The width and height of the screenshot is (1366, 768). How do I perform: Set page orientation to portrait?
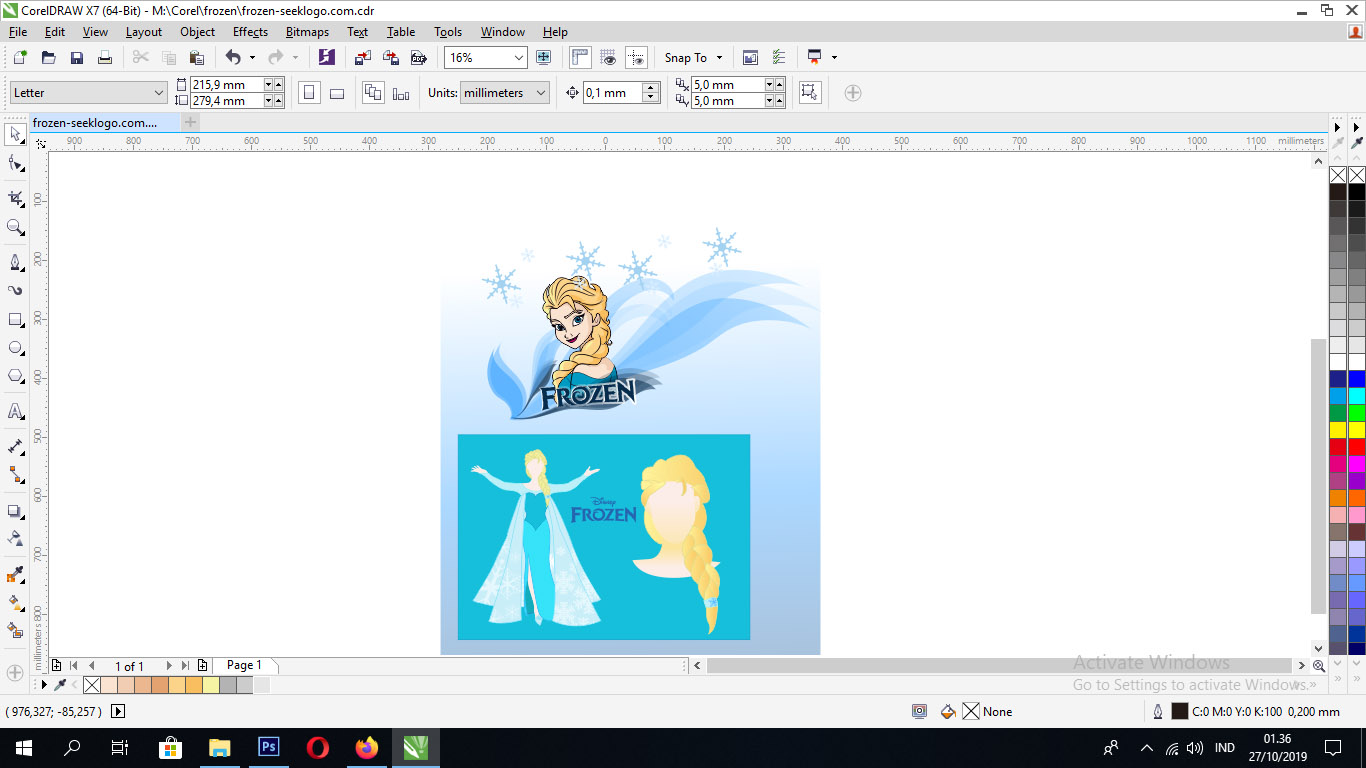(x=309, y=93)
